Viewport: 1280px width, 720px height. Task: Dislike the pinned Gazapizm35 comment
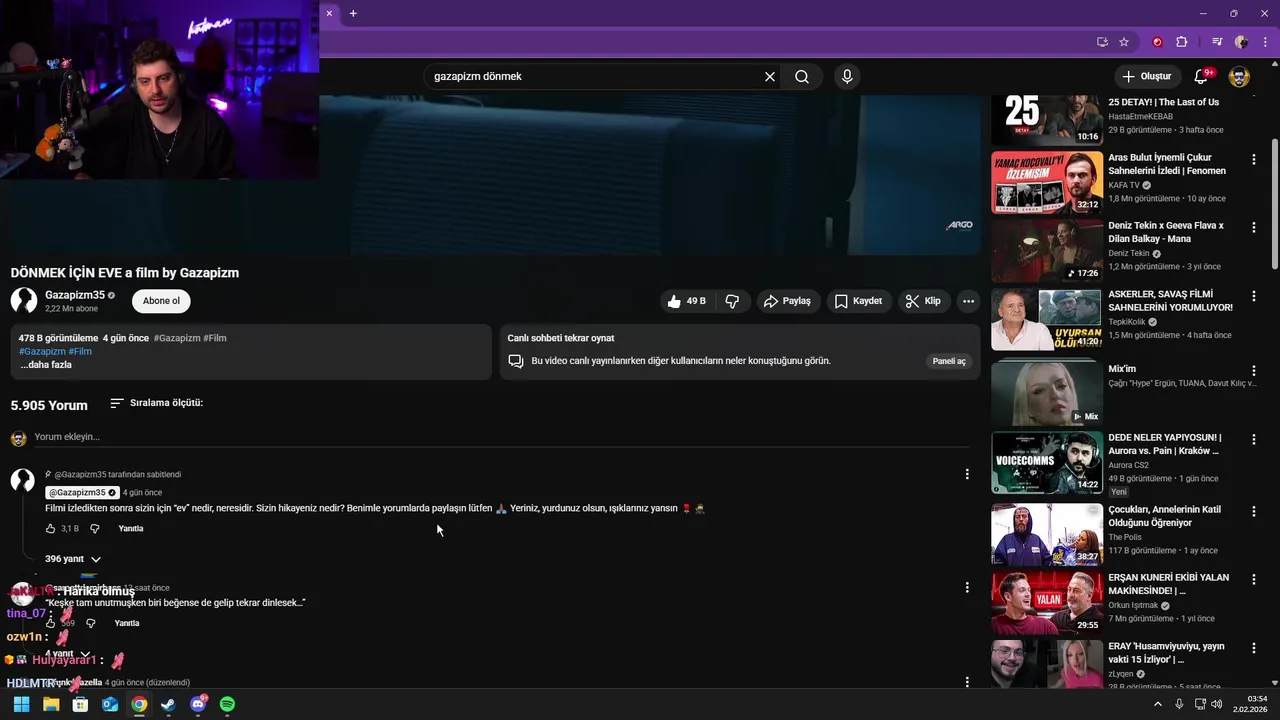[95, 529]
